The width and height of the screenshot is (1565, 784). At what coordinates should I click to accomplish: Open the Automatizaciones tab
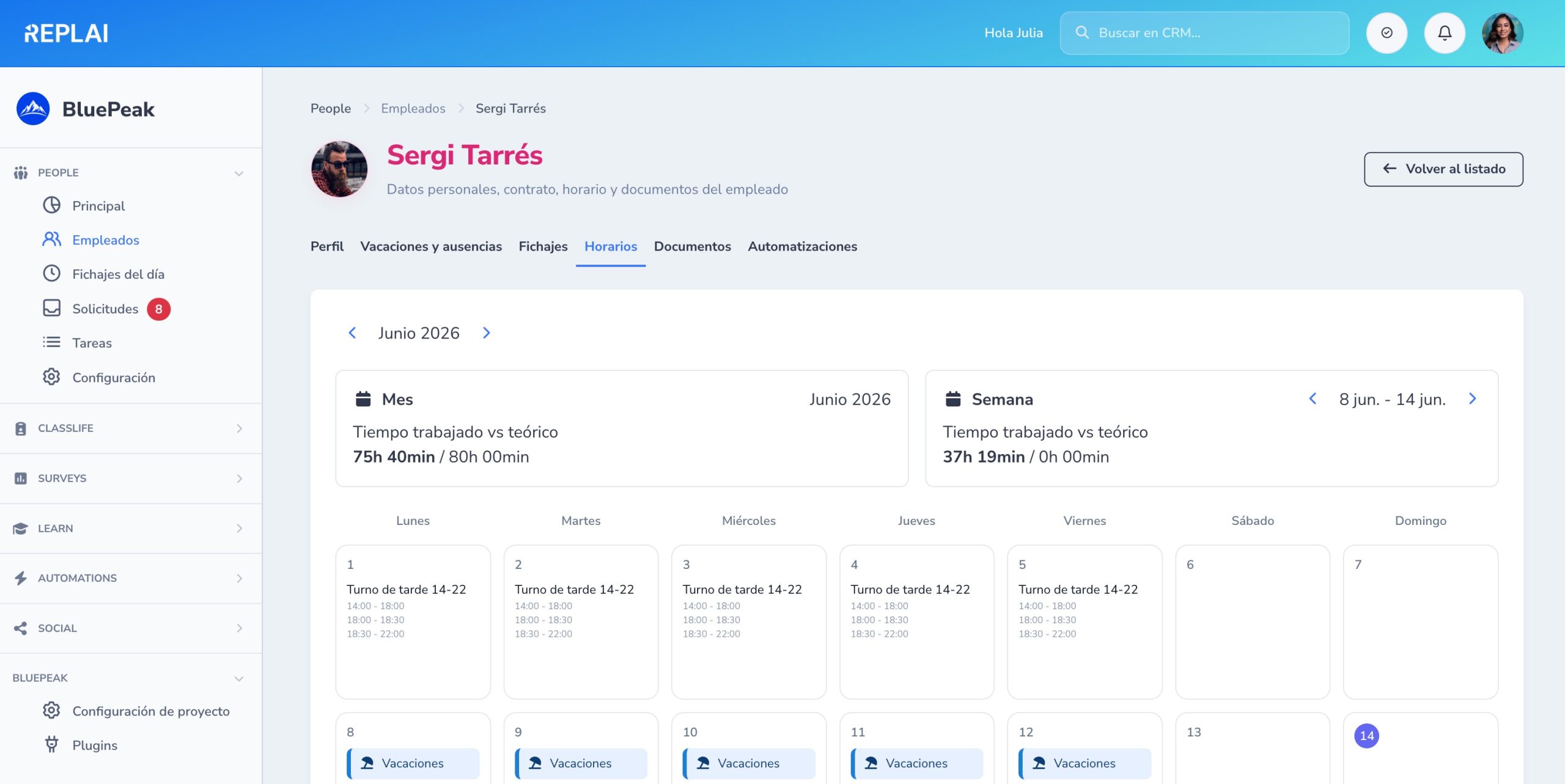(802, 246)
